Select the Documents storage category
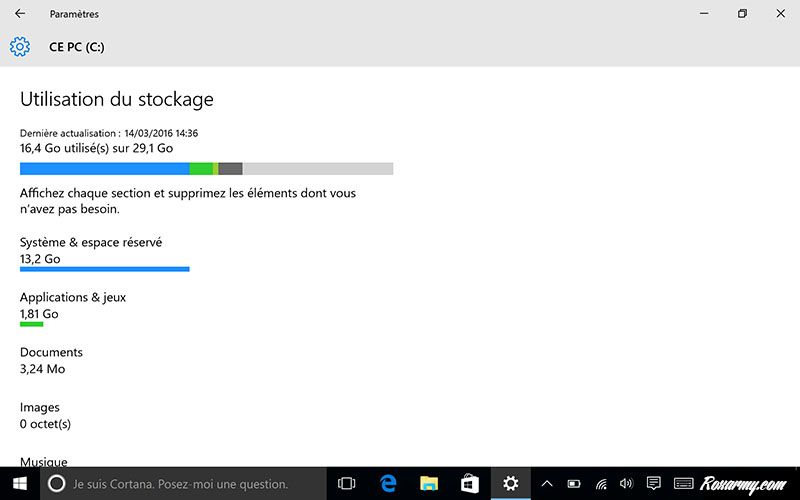 tap(51, 360)
